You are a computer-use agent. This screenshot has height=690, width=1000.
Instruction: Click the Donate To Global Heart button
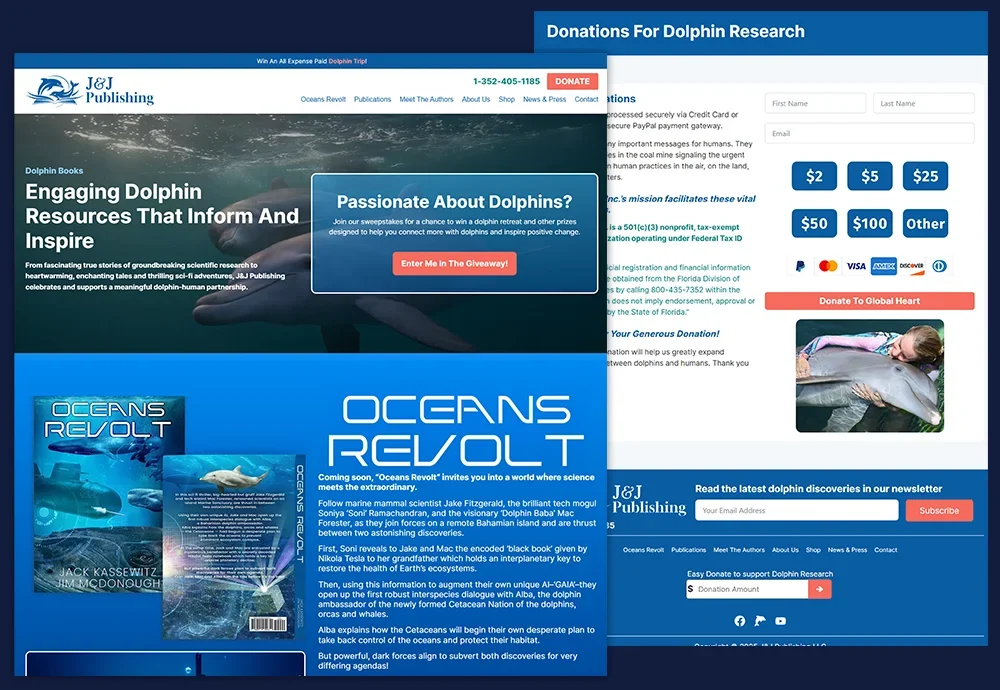(x=869, y=301)
